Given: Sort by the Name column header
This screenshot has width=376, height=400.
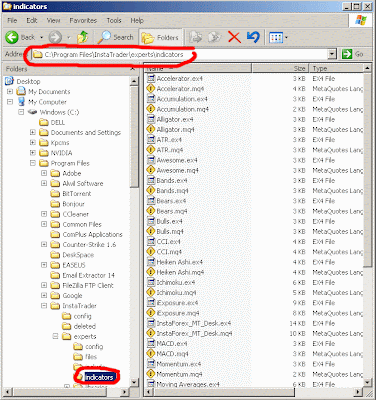Looking at the screenshot, I should point(199,68).
